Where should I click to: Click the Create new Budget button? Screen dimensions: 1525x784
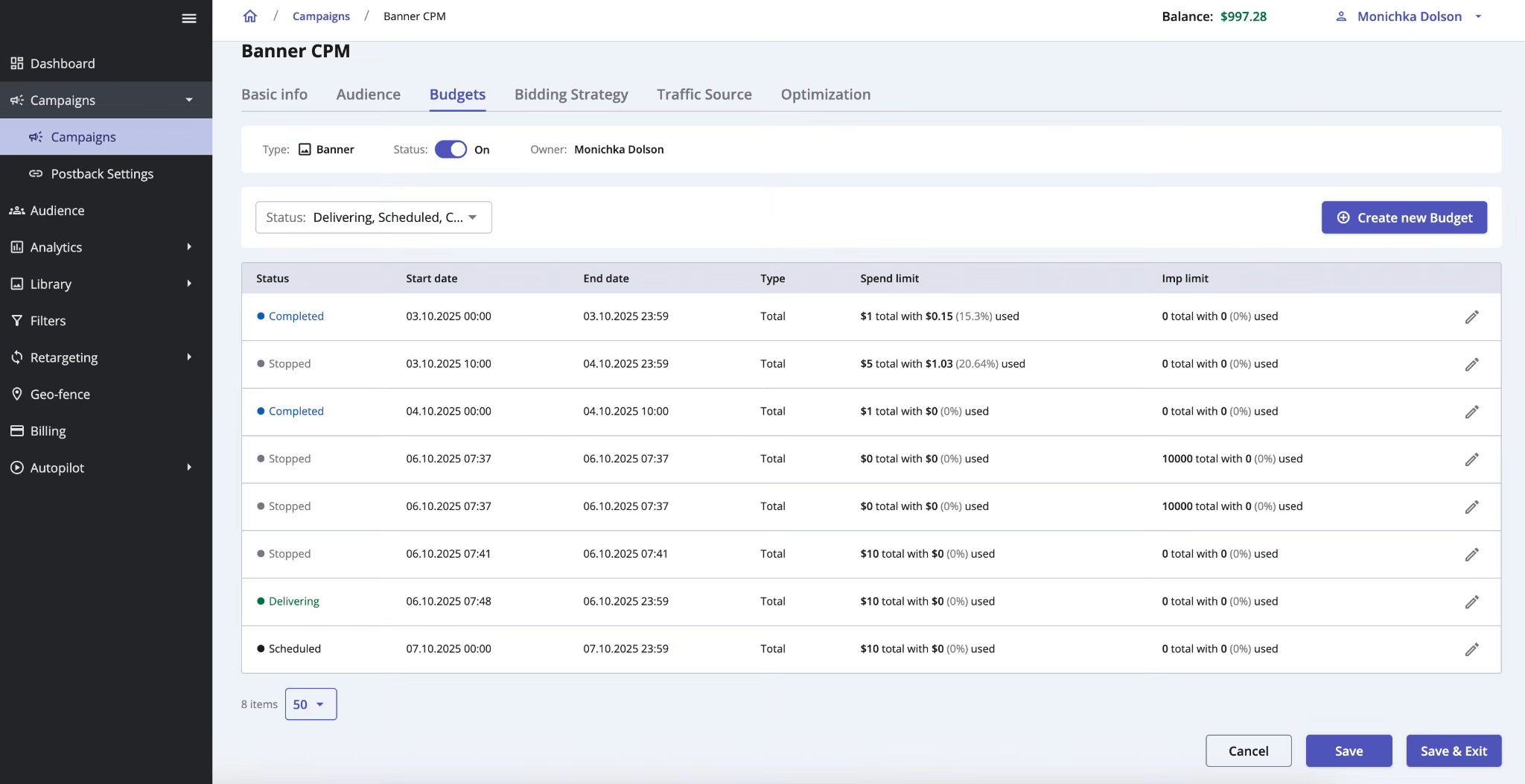click(x=1403, y=217)
